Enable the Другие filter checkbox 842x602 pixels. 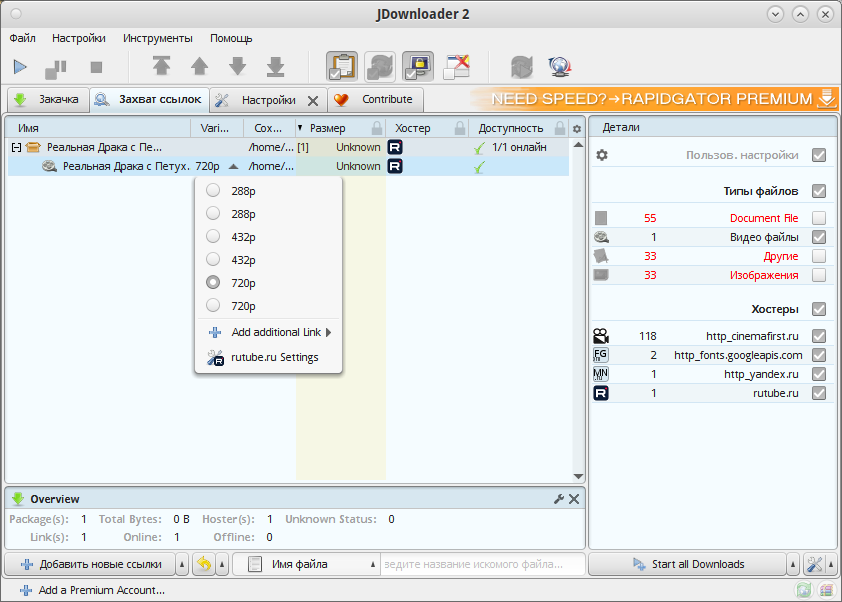[819, 256]
